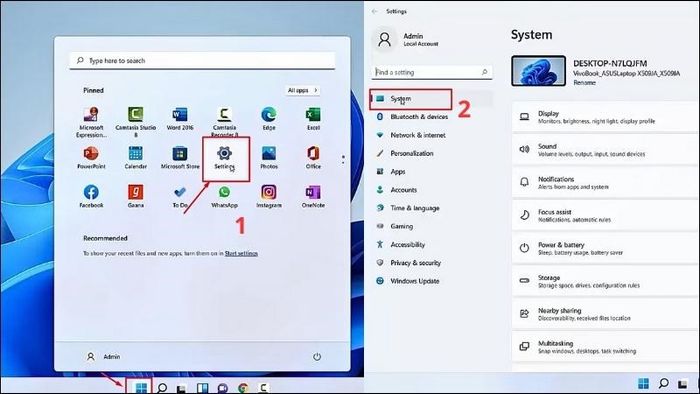
Task: Open Excel from pinned apps
Action: tap(313, 119)
